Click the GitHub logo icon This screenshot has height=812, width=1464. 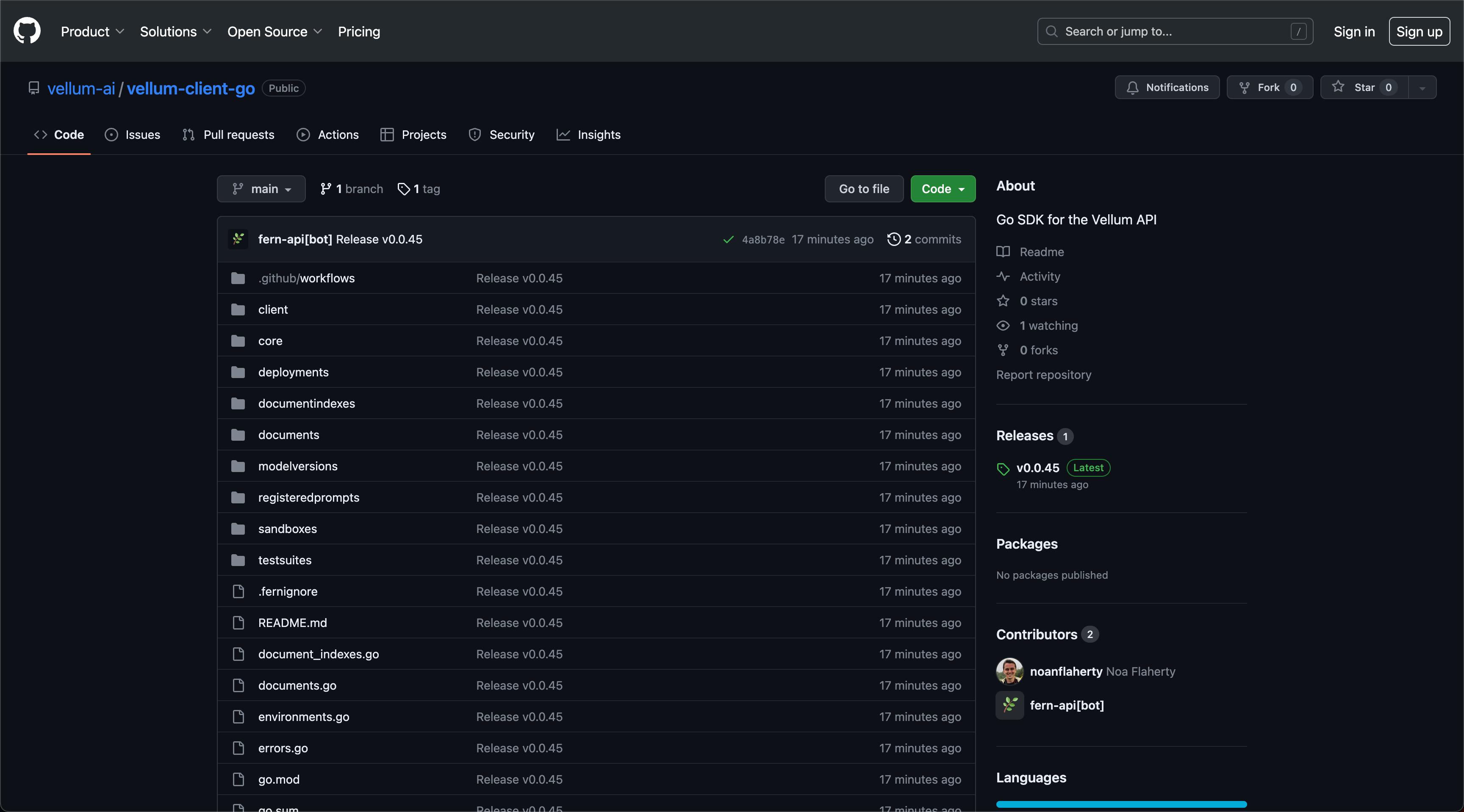tap(27, 30)
